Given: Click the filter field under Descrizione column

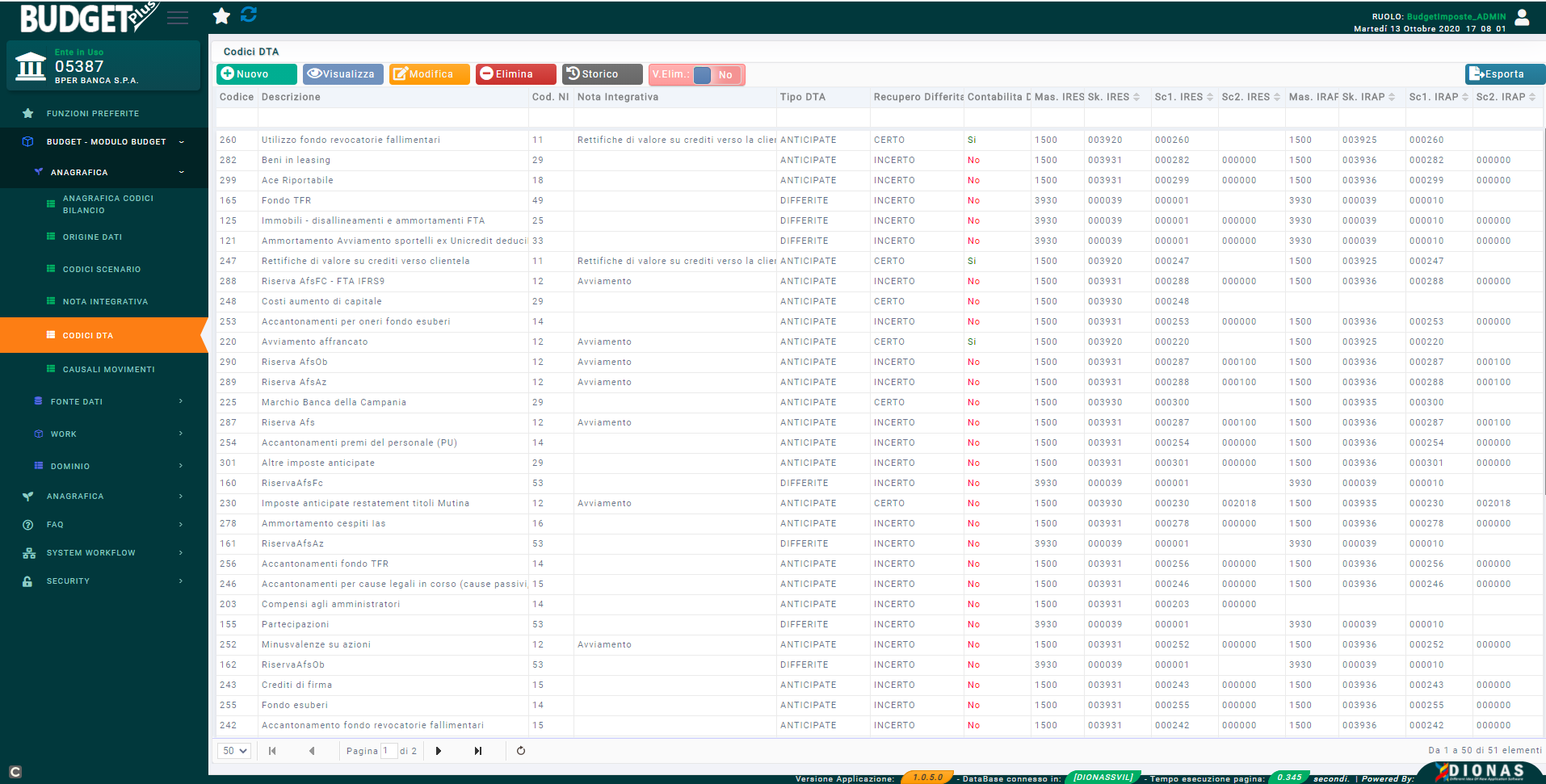Looking at the screenshot, I should click(393, 118).
